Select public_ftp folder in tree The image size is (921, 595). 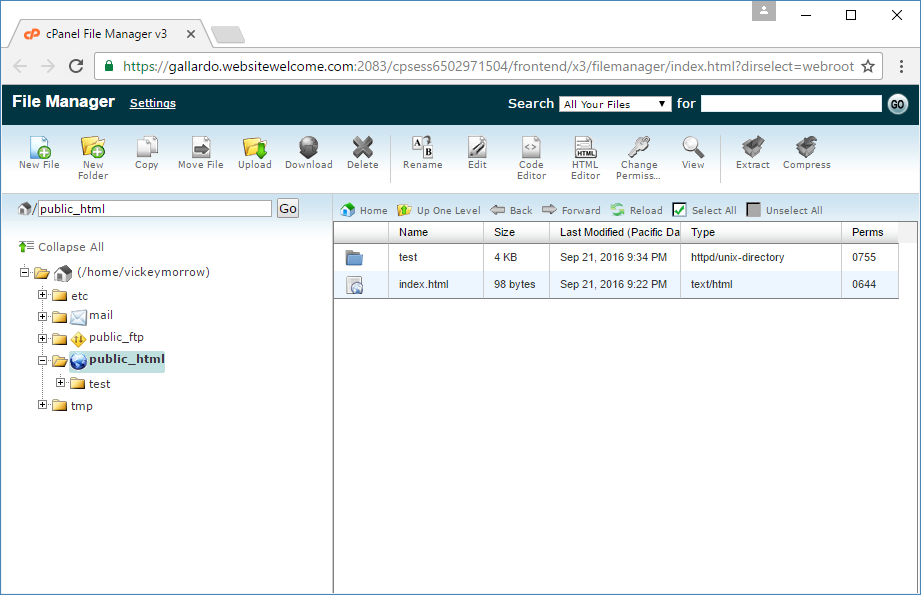tap(116, 337)
